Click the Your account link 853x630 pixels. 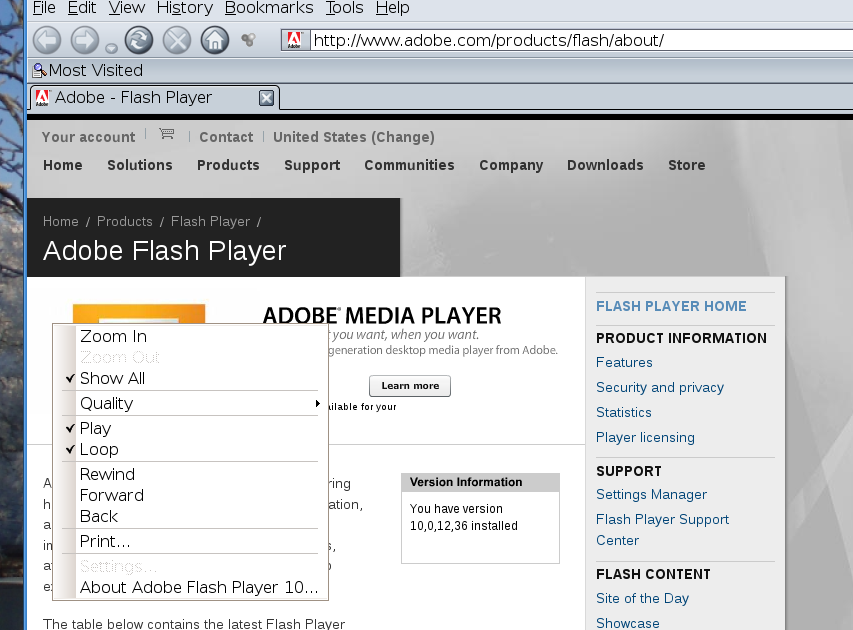pyautogui.click(x=89, y=137)
